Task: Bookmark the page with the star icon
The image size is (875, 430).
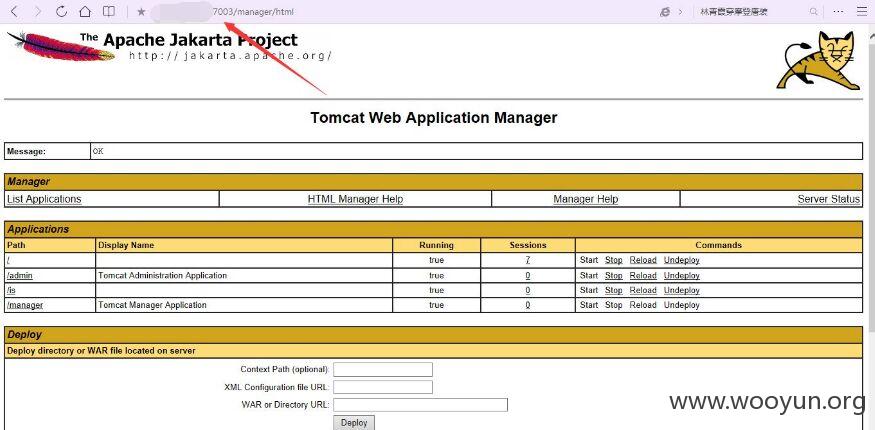Action: (141, 12)
